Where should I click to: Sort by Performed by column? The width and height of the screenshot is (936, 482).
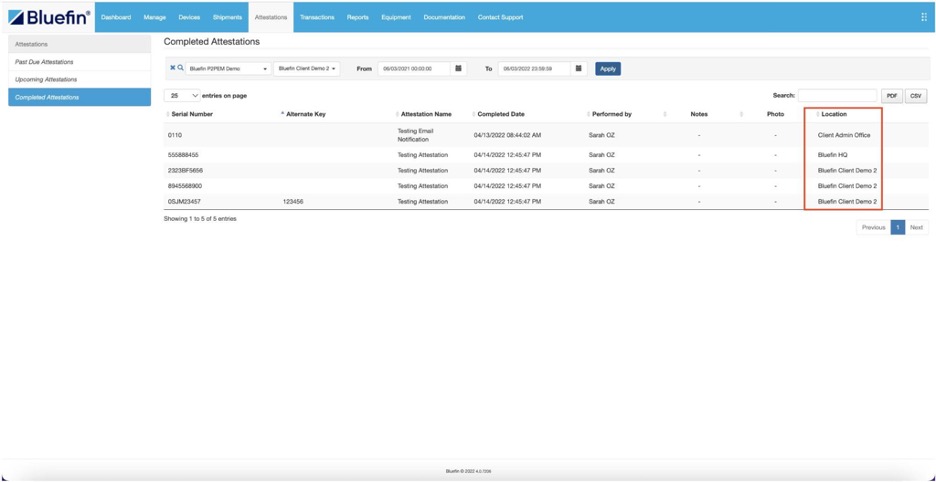coord(611,114)
